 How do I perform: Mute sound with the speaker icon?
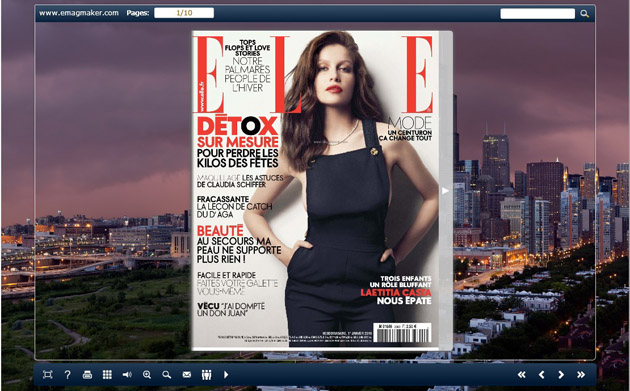tap(127, 375)
